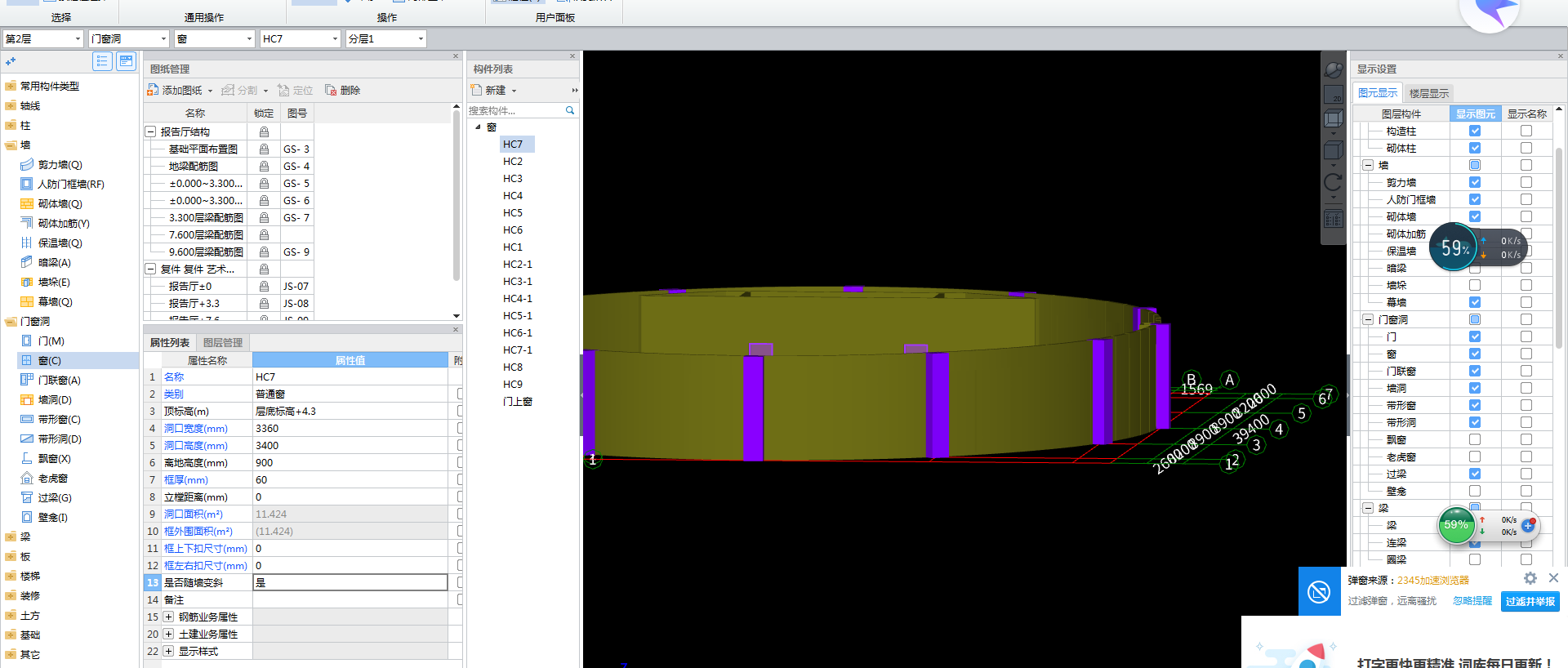Uncheck 显示图元 for 剪力墙
Screen dimensions: 1568x668
pos(1475,182)
